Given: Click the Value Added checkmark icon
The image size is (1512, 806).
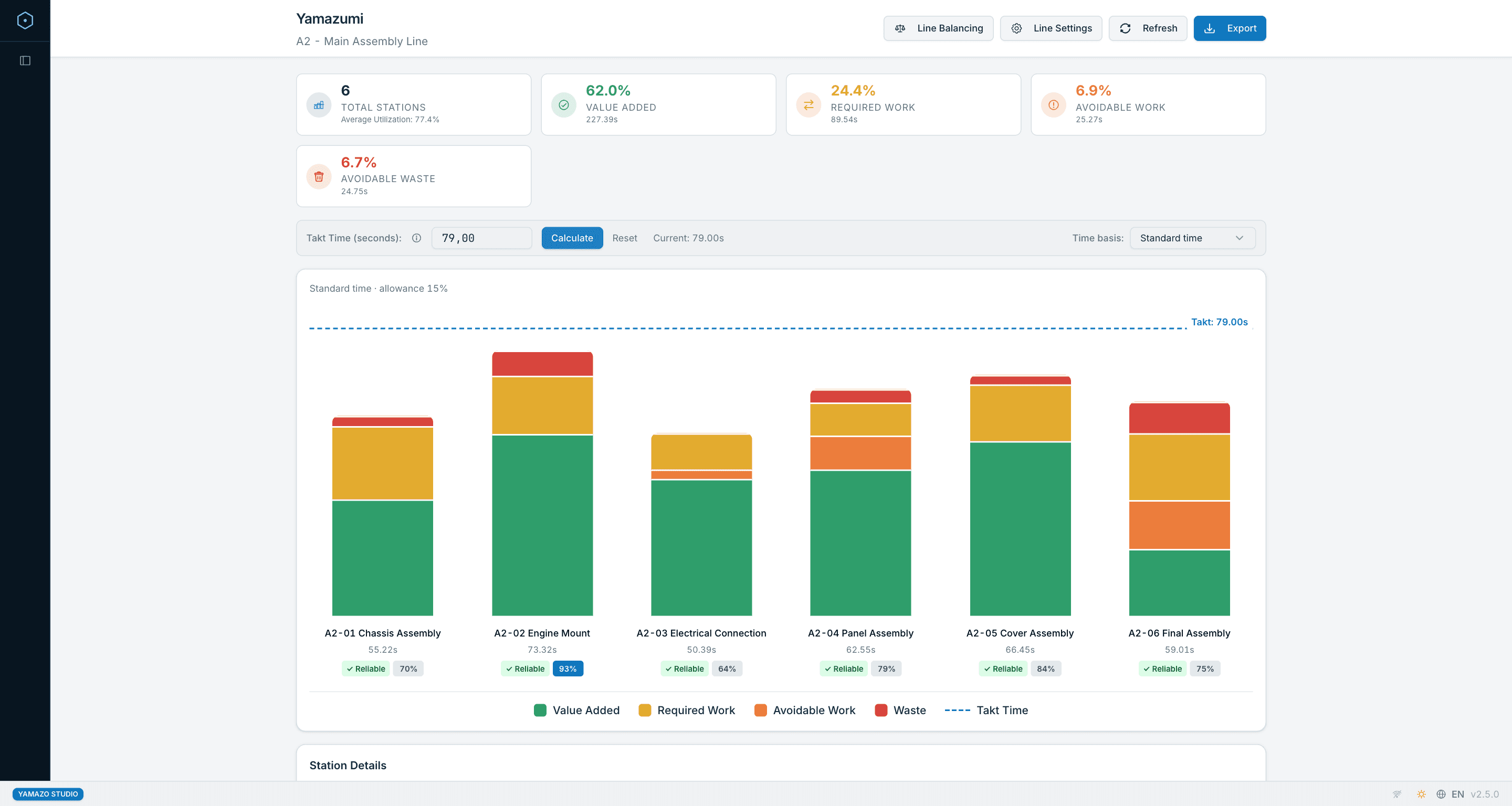Looking at the screenshot, I should tap(563, 105).
